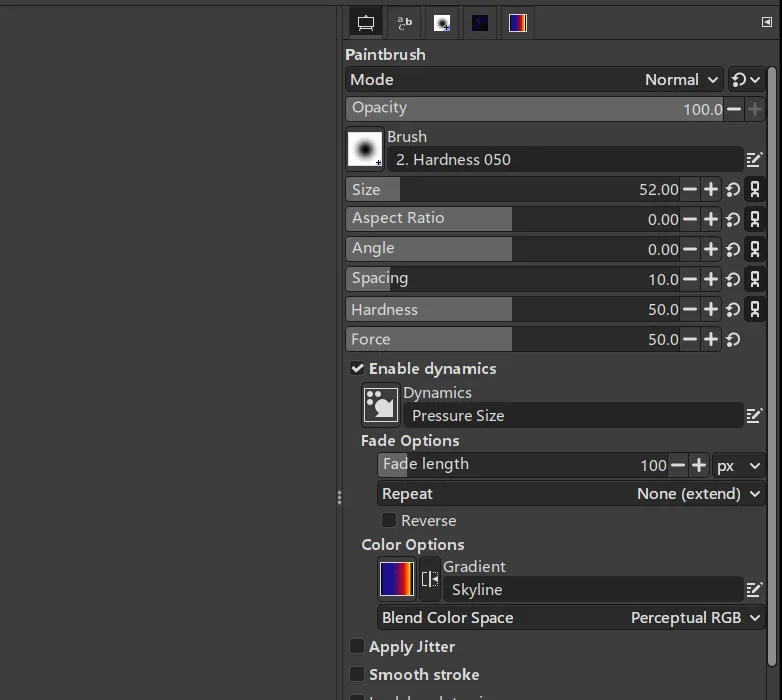Click the dock resize handle dots
The height and width of the screenshot is (700, 782).
pos(340,497)
